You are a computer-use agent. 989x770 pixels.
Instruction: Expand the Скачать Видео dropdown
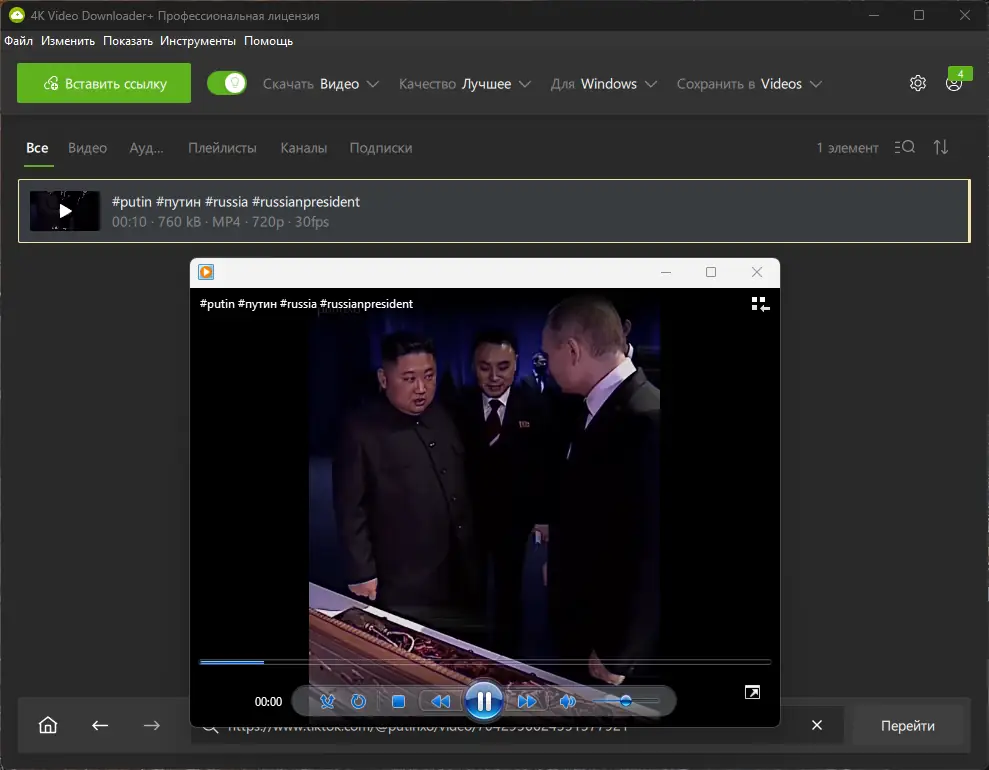[320, 84]
